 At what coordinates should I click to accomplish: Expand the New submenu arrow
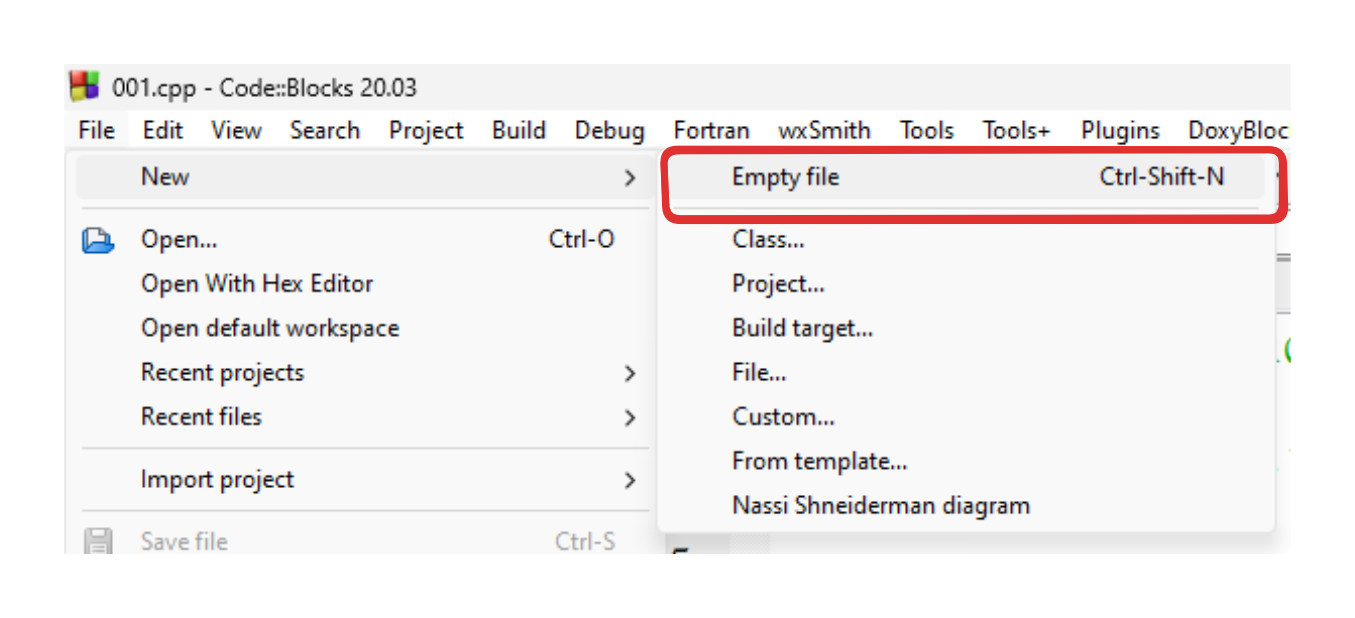tap(630, 178)
